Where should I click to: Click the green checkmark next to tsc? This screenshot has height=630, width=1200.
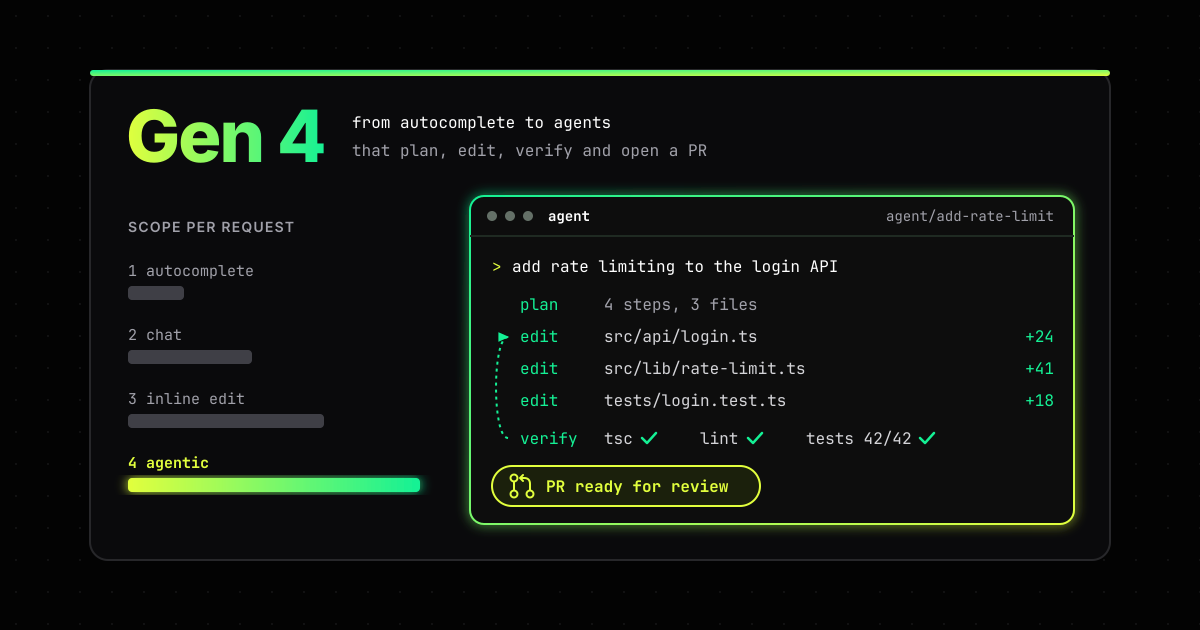(649, 438)
